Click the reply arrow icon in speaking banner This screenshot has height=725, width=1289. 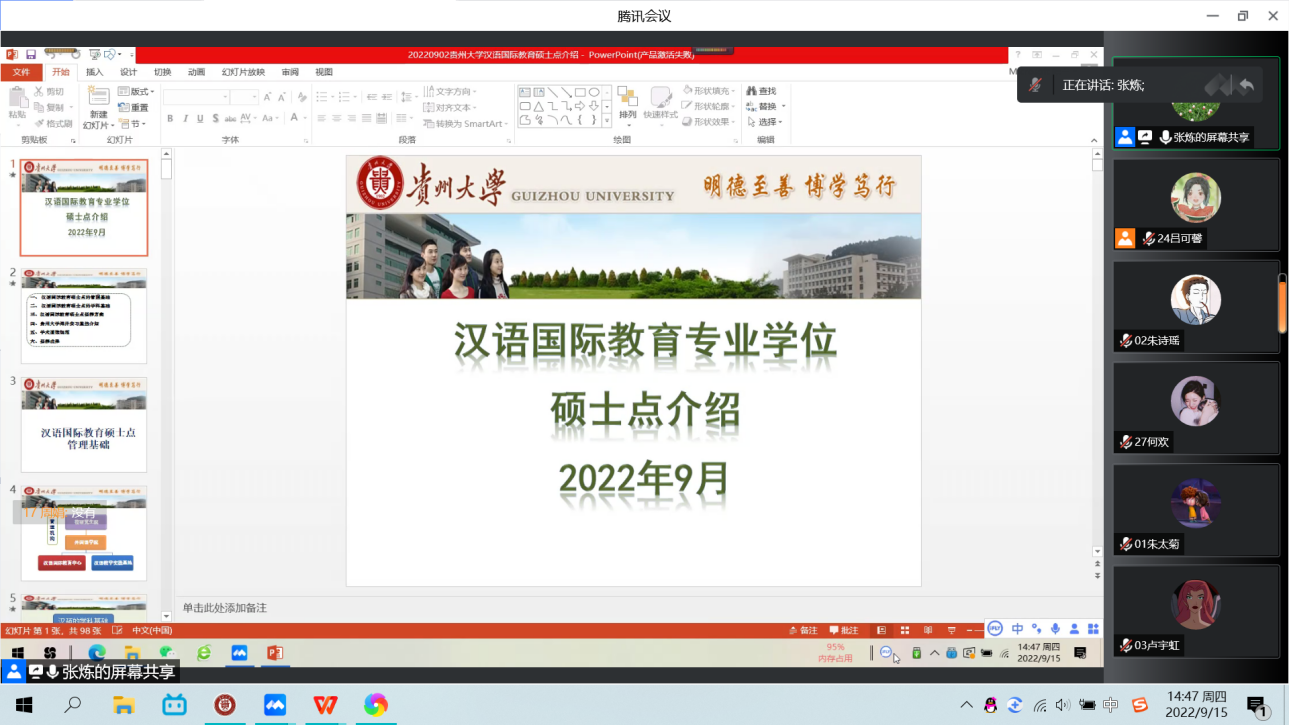[x=1246, y=85]
